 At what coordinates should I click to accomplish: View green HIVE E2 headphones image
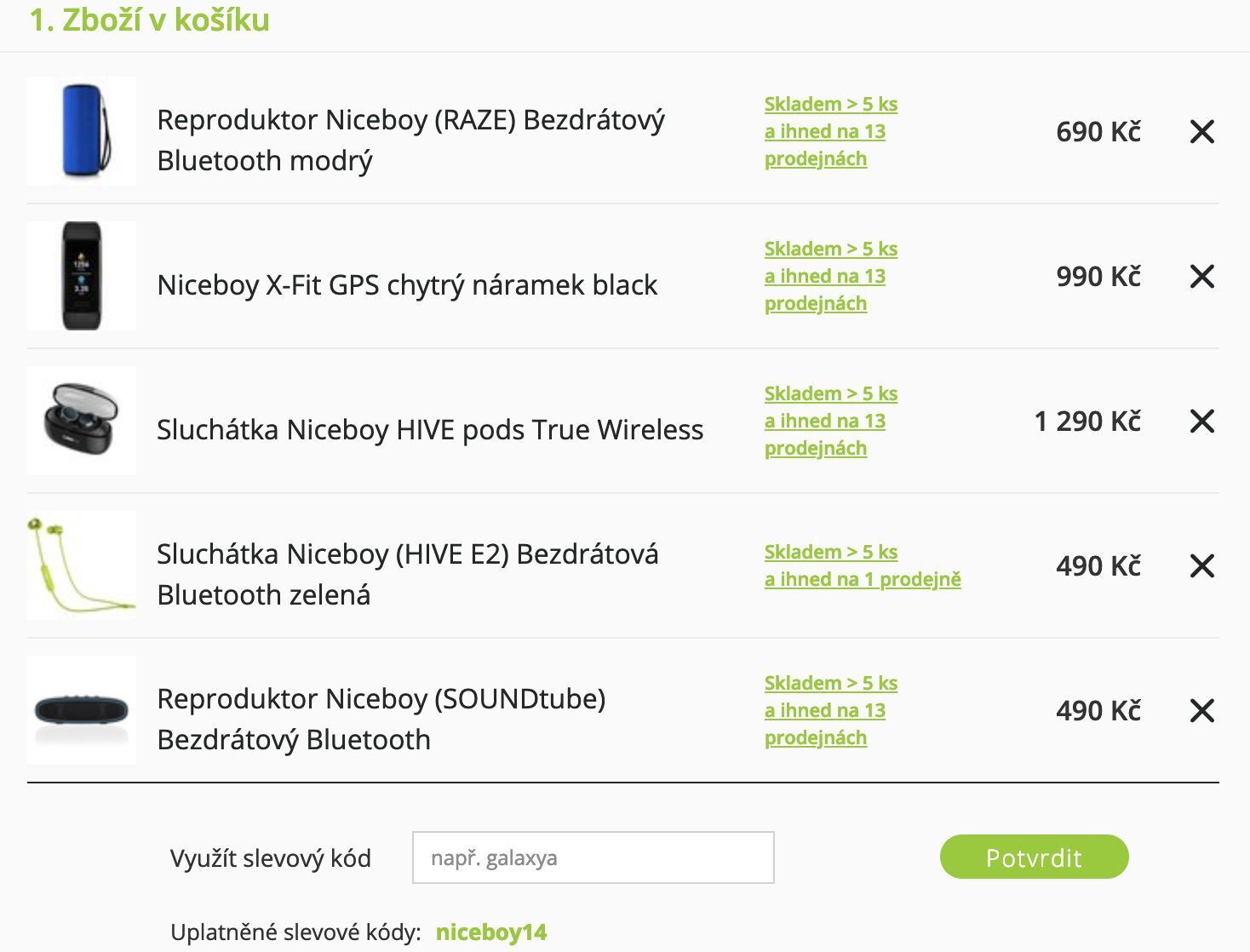(x=82, y=565)
